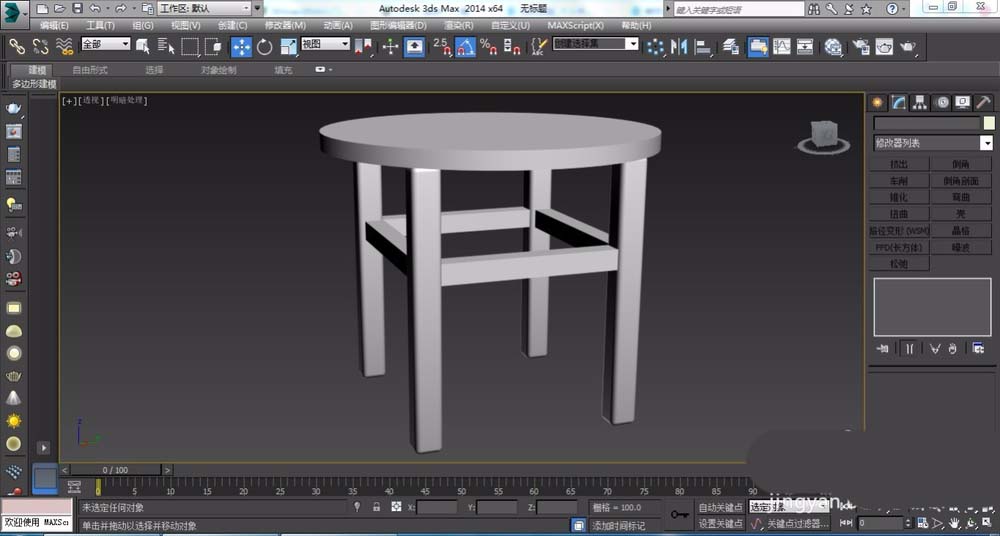Click the X coordinate input field
Viewport: 1000px width, 536px height.
tap(437, 507)
